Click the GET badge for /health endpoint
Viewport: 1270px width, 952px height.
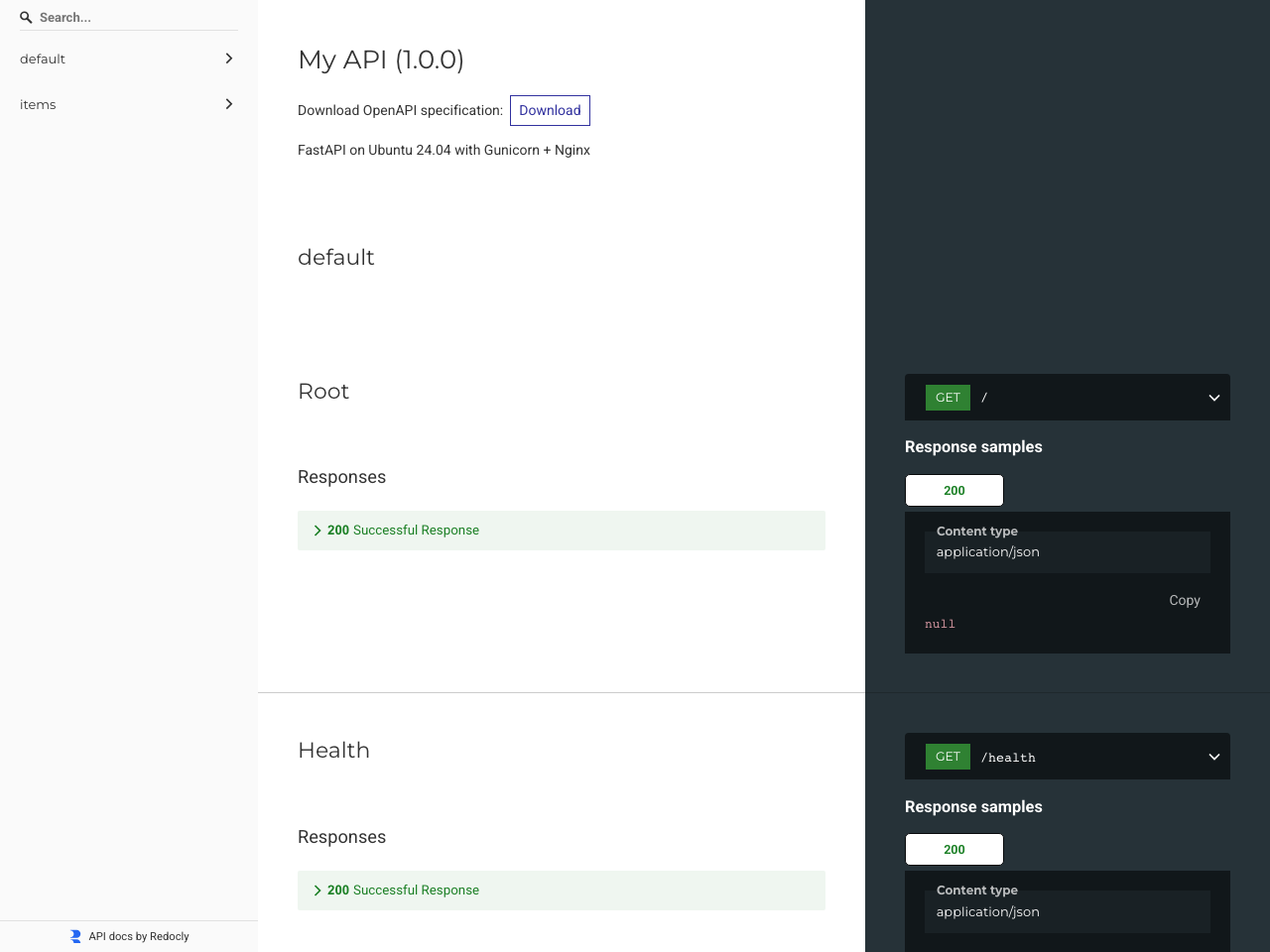[948, 757]
